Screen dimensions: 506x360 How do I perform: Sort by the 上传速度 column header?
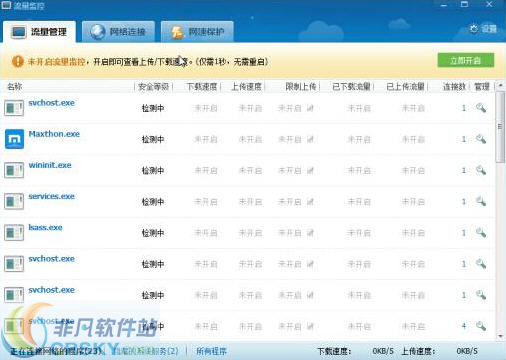247,87
